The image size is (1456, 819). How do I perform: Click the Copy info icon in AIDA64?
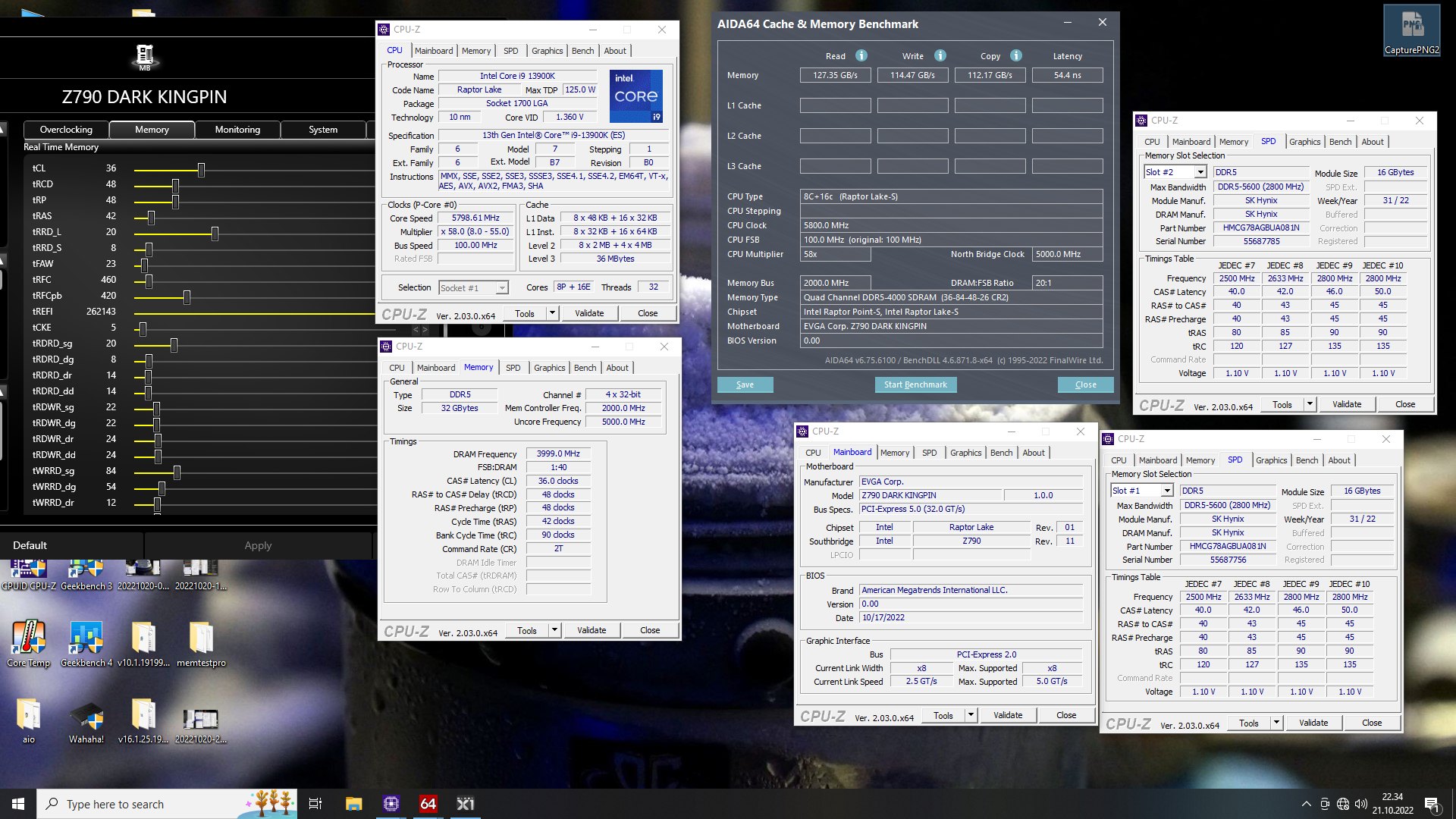(x=1016, y=55)
